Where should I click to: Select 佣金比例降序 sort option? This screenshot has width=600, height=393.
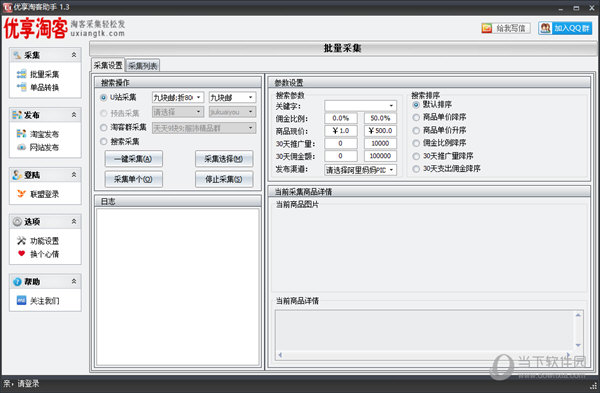click(416, 143)
